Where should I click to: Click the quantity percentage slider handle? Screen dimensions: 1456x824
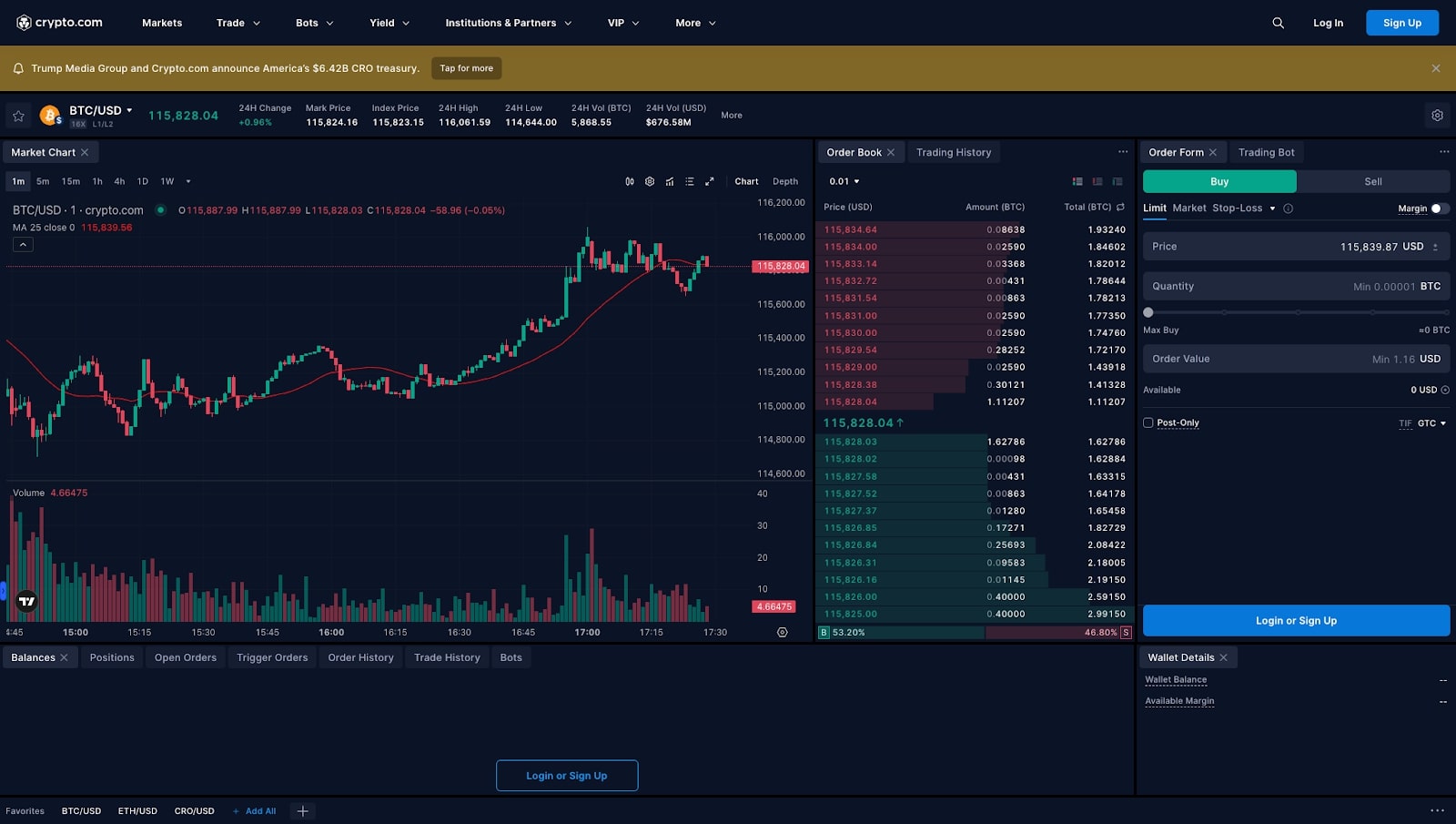coord(1148,312)
